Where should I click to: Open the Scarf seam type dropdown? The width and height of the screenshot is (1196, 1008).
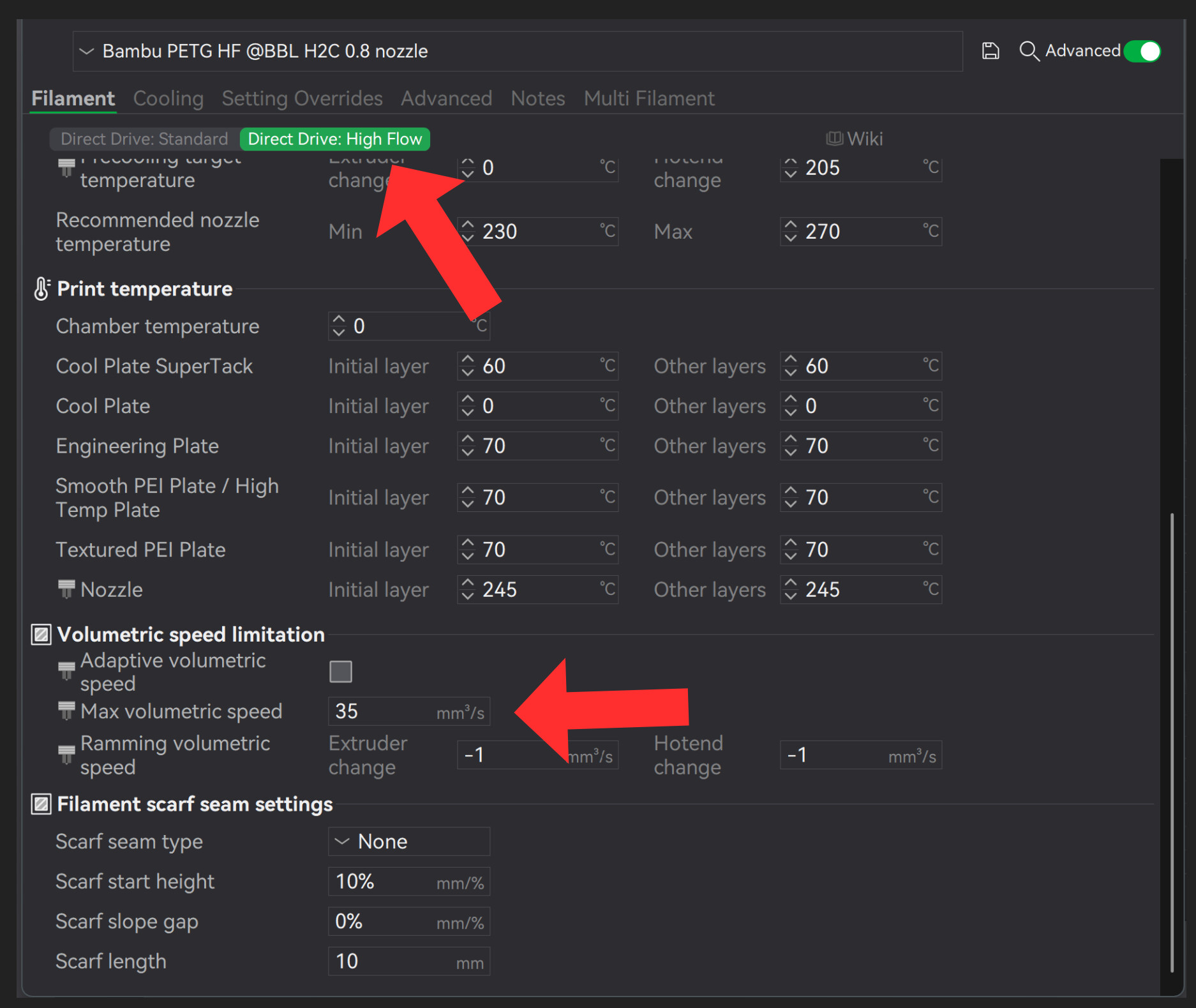(x=409, y=841)
